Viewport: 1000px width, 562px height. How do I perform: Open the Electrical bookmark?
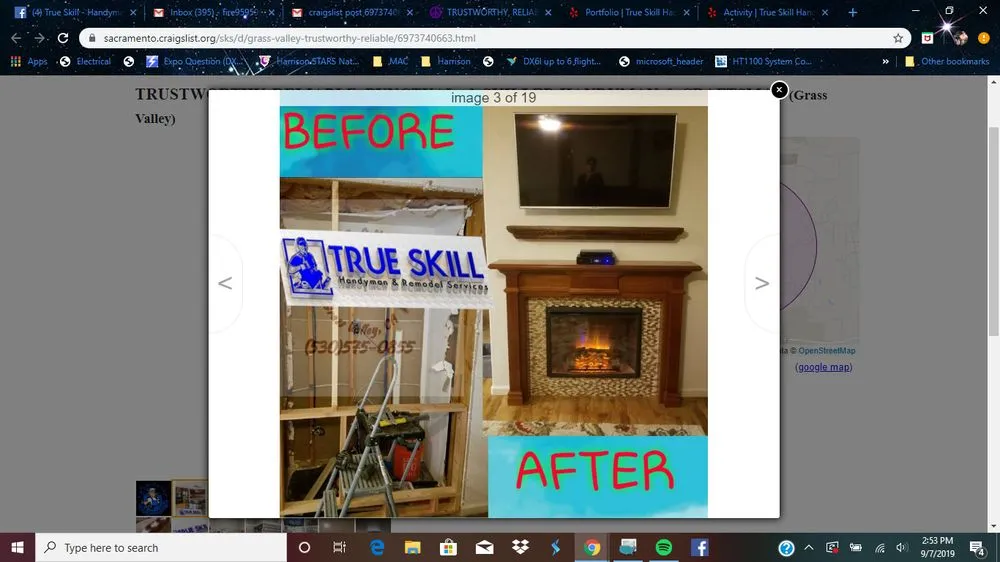tap(85, 61)
